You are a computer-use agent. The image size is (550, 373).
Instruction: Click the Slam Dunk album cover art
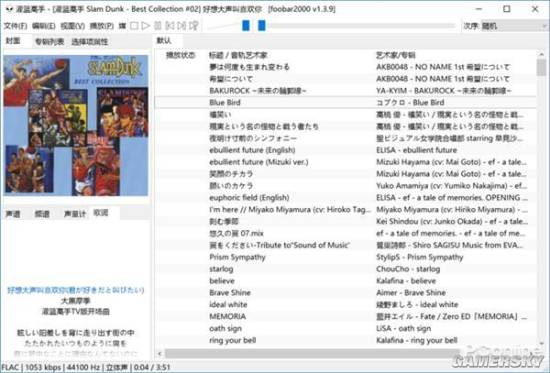(76, 125)
